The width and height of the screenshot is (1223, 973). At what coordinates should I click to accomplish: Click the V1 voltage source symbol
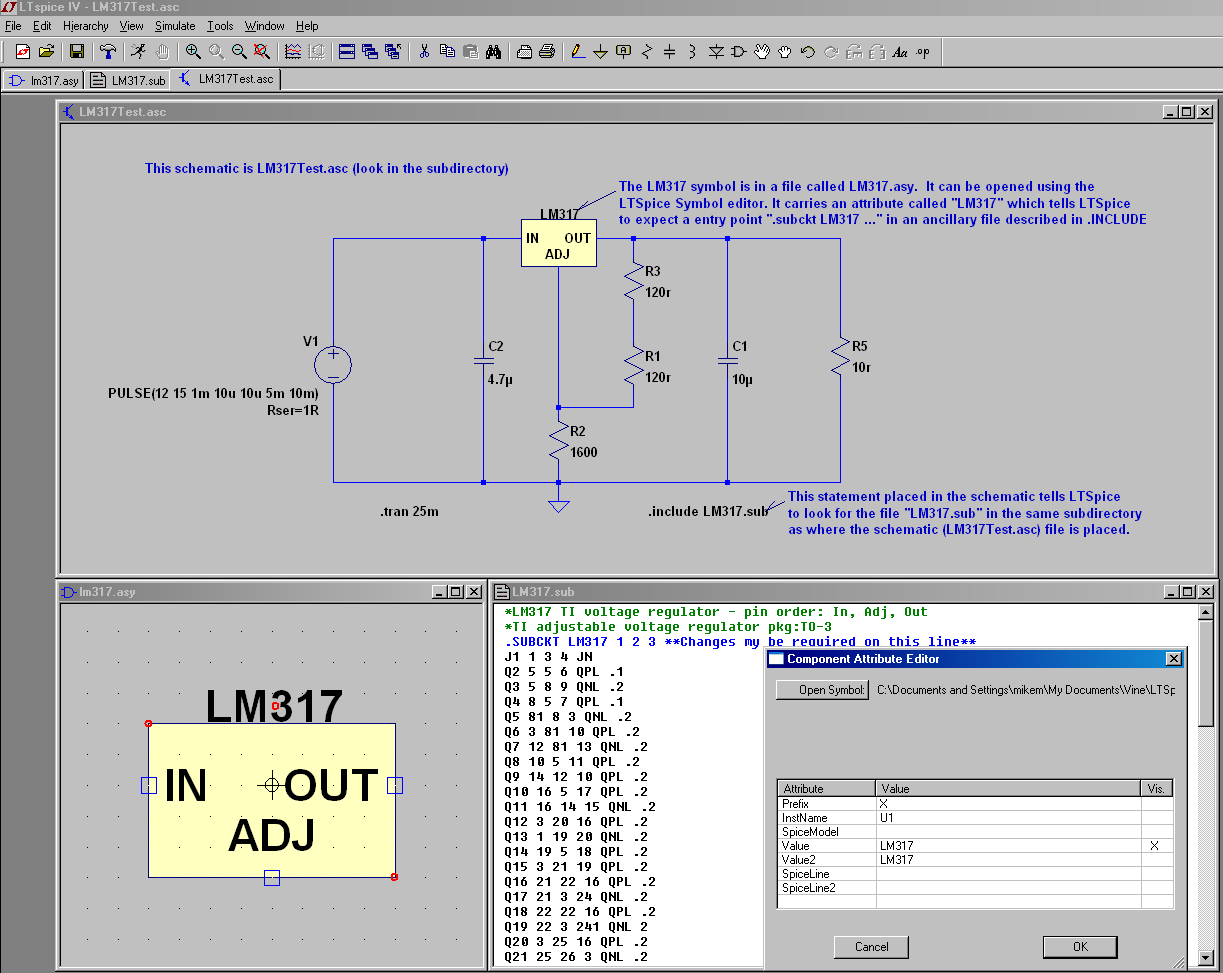point(333,365)
